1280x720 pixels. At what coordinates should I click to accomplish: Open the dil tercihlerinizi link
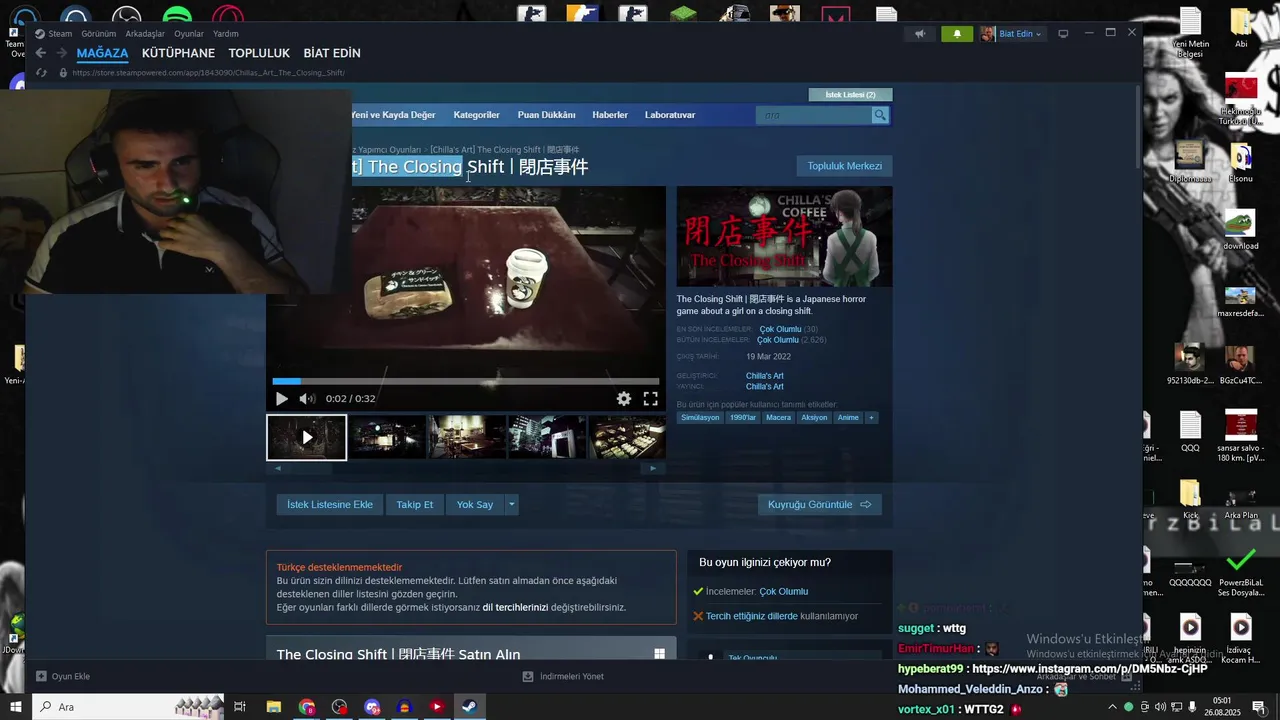(x=515, y=607)
